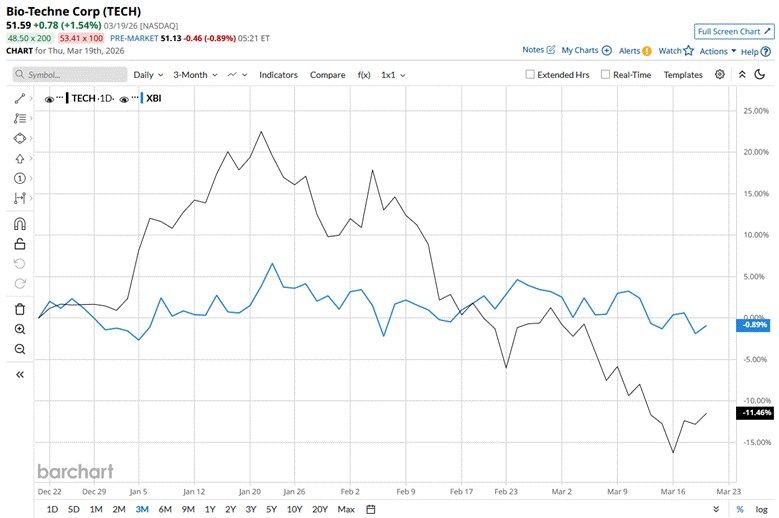This screenshot has height=518, width=779.
Task: Open the Daily frequency dropdown
Action: (x=148, y=74)
